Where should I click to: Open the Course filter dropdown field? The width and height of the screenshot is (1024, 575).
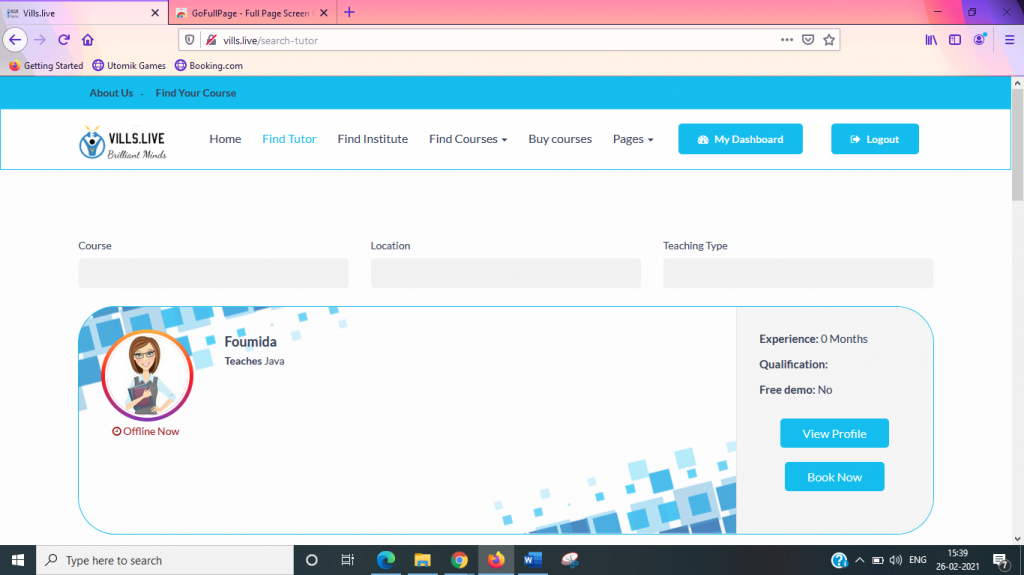pos(213,273)
